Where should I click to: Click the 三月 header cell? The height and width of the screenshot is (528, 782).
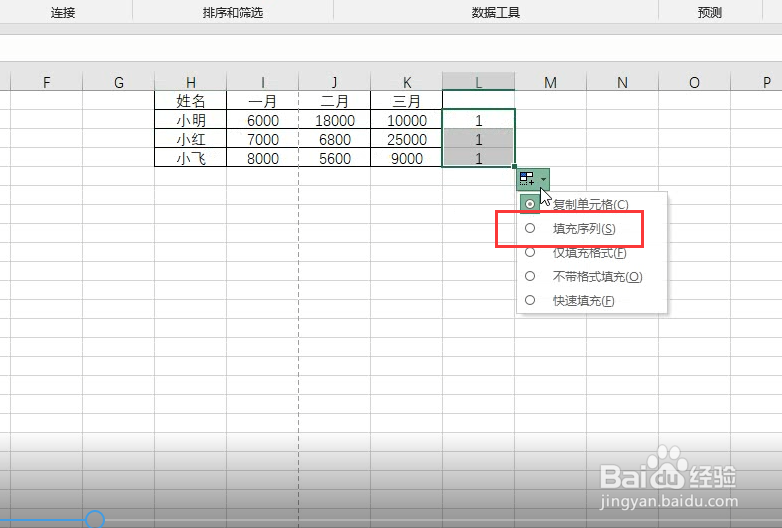406,101
